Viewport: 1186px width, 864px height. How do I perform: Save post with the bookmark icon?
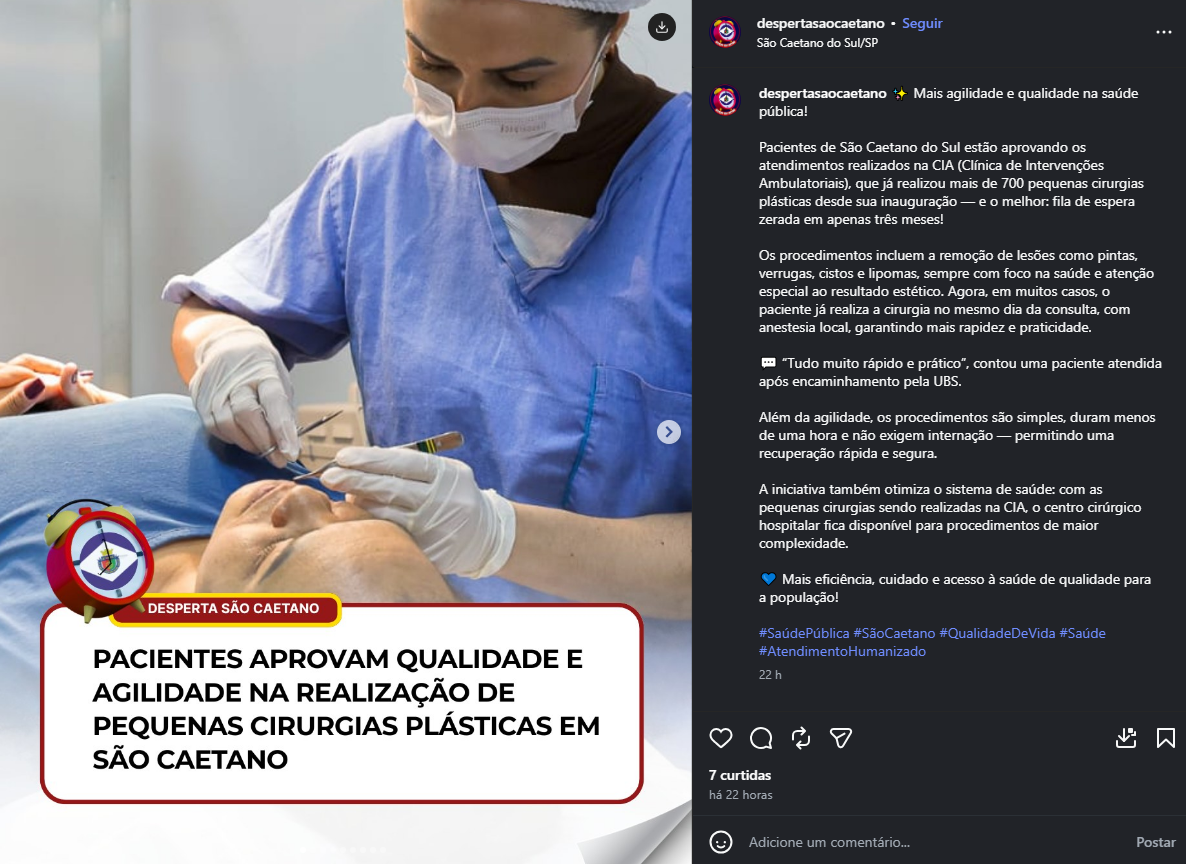(x=1166, y=738)
